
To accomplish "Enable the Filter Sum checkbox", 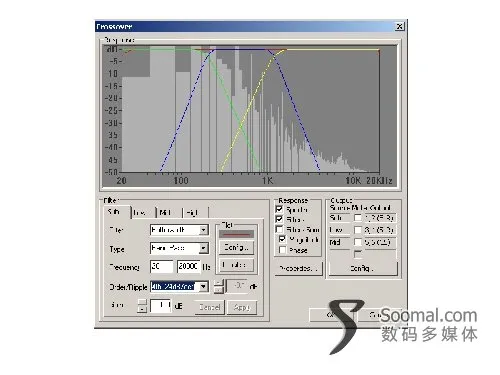I will (x=280, y=229).
